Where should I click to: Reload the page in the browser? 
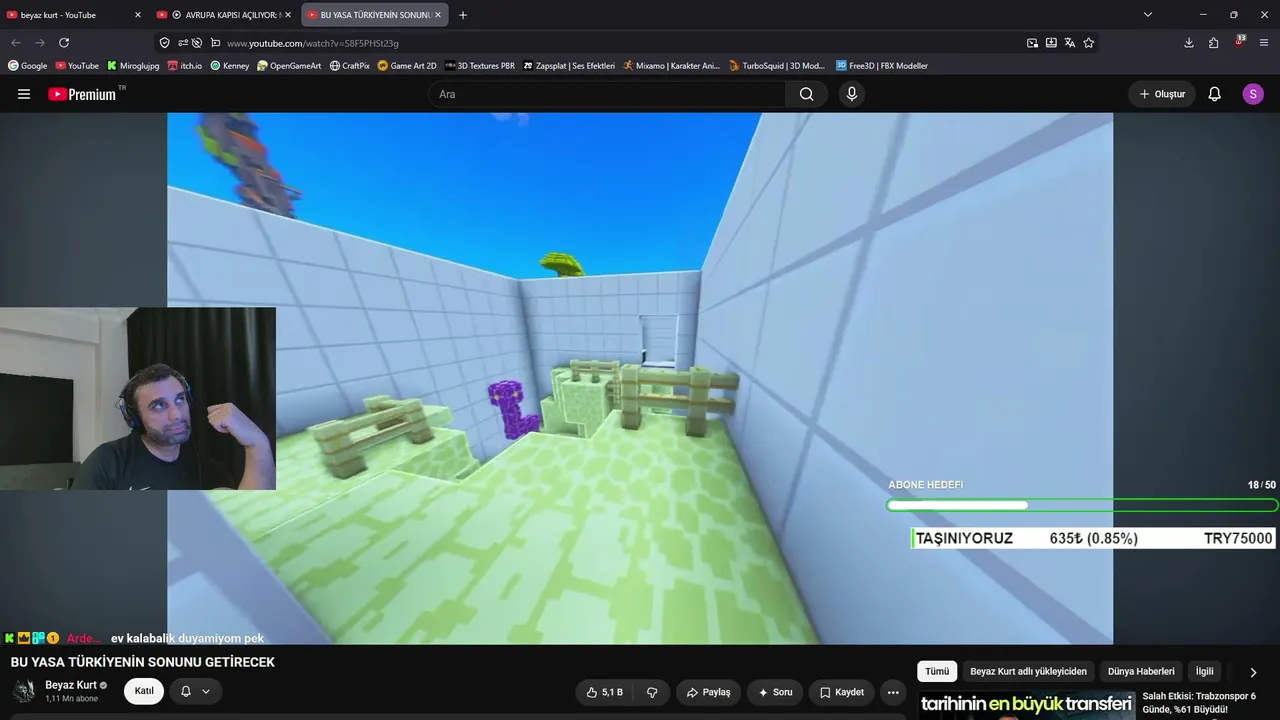(x=64, y=43)
